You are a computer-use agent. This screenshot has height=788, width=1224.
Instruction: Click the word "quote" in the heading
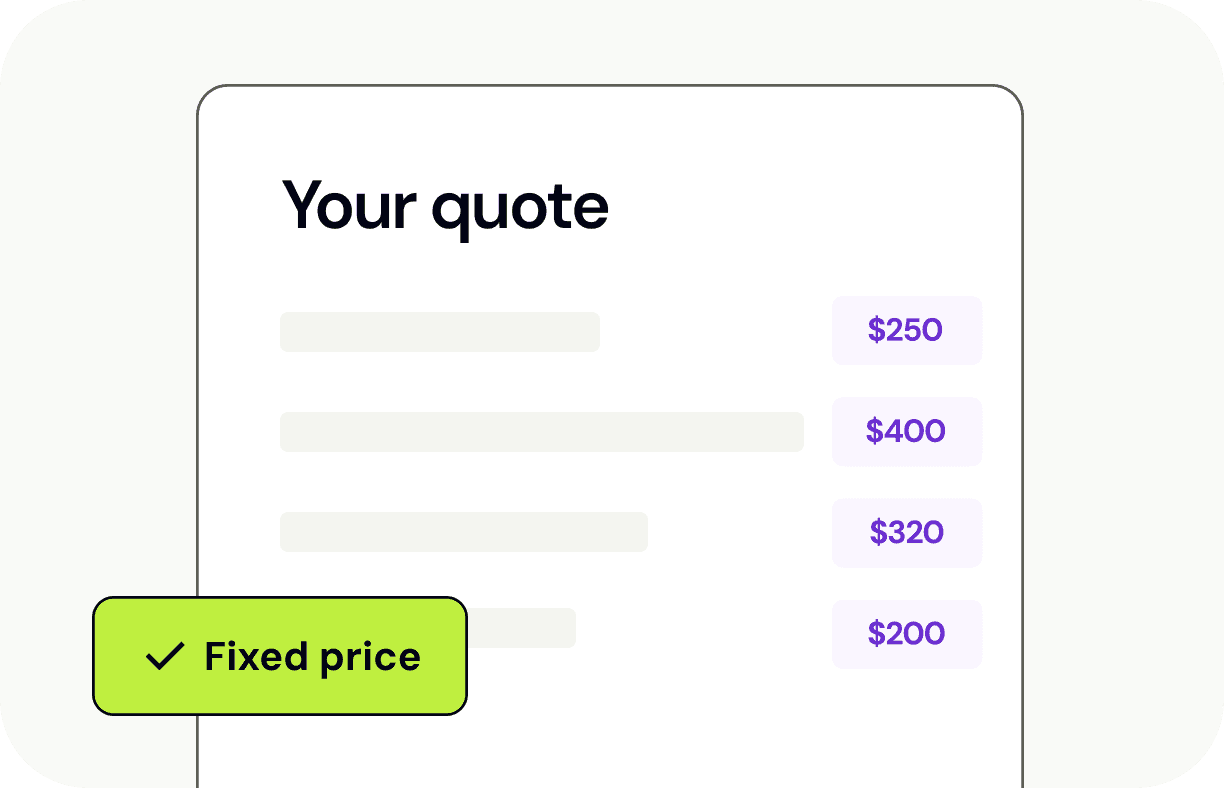coord(520,207)
